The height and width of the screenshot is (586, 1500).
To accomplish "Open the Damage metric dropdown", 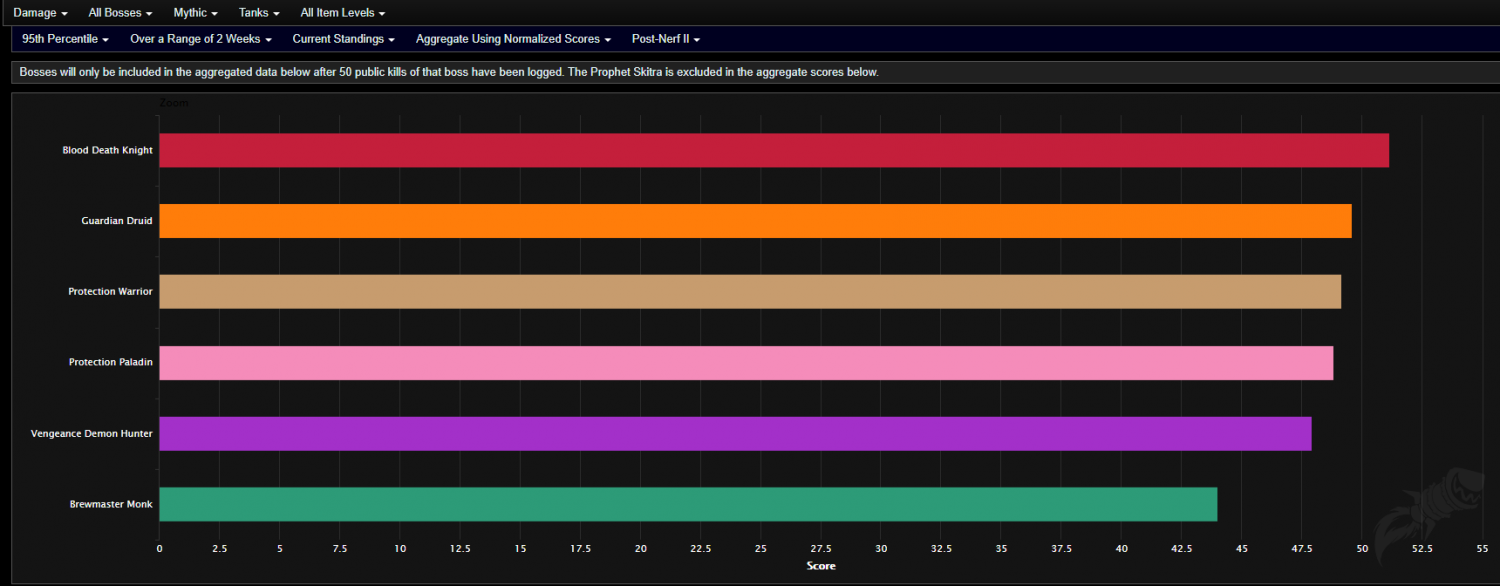I will tap(40, 13).
